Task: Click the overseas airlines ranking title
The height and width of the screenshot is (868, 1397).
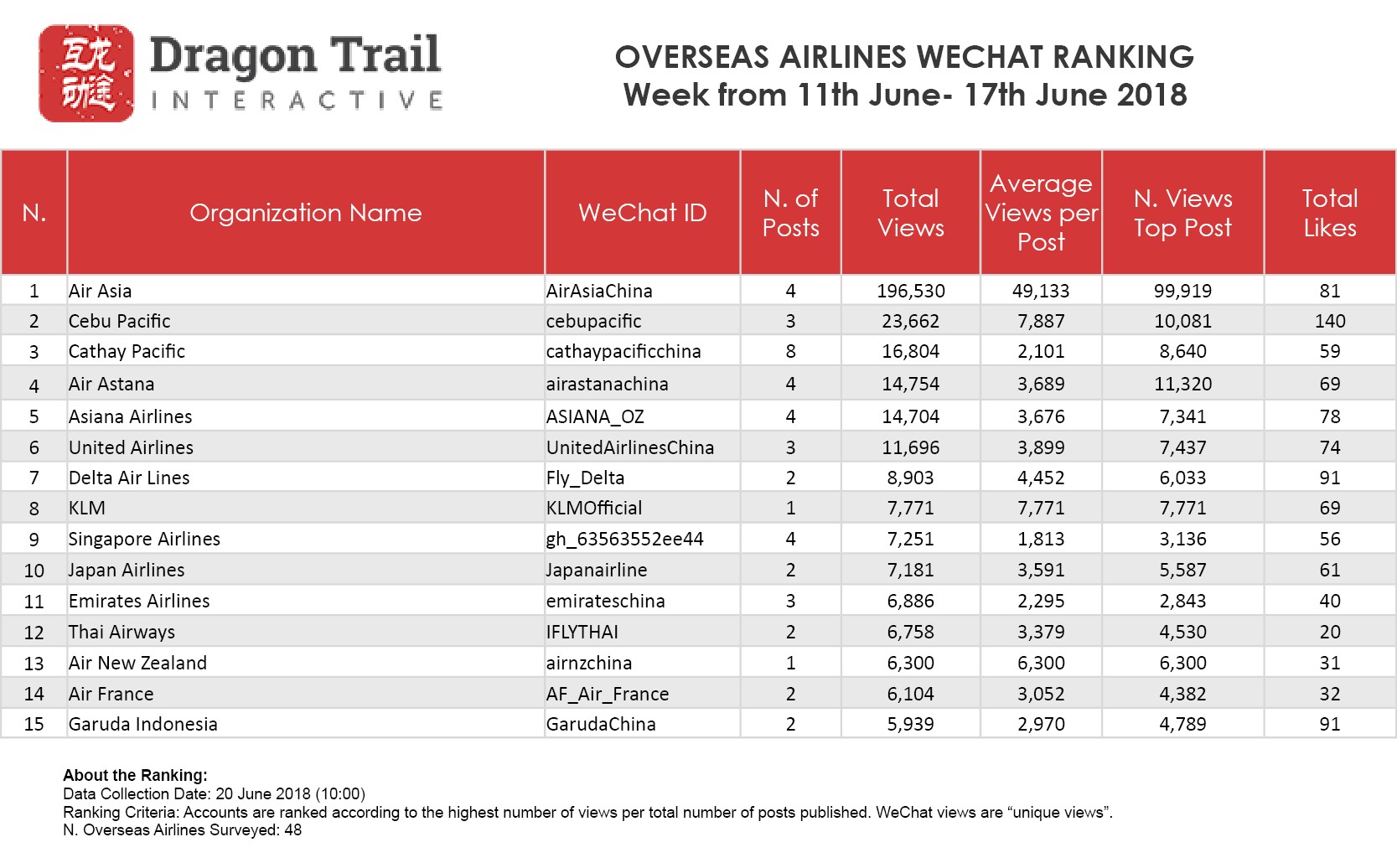Action: (904, 75)
